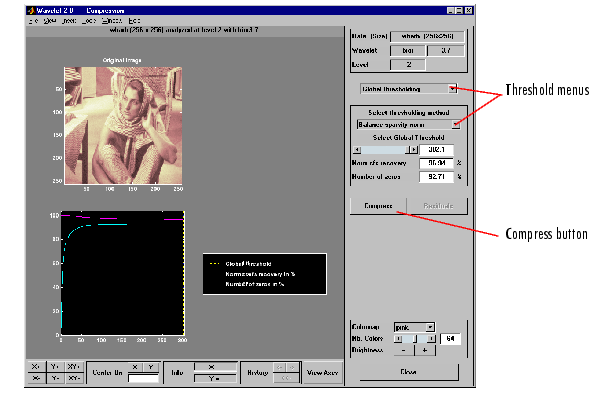Click the X+ zoom button

pyautogui.click(x=36, y=367)
